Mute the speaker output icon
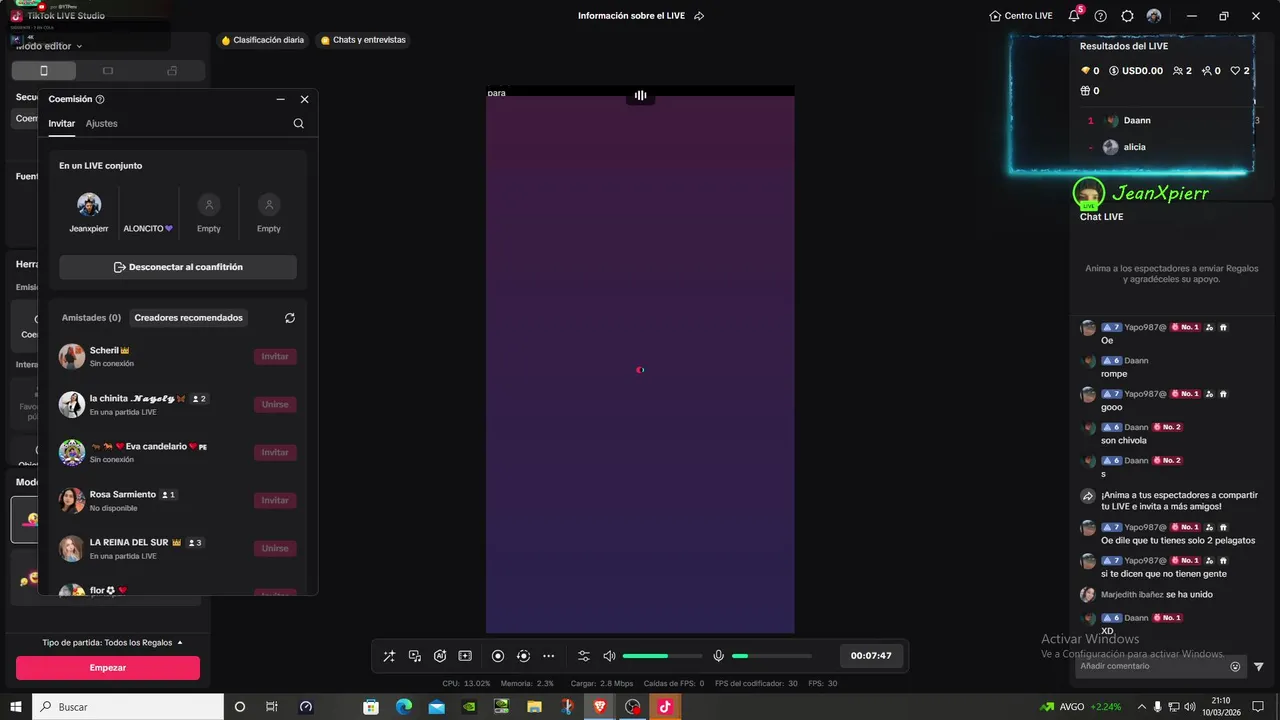1280x720 pixels. (609, 656)
